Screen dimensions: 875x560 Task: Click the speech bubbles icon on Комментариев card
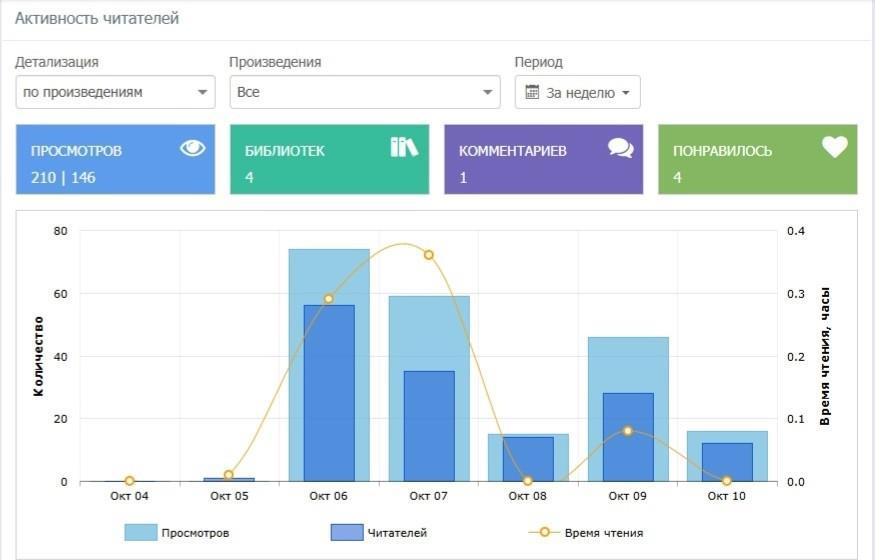(620, 148)
